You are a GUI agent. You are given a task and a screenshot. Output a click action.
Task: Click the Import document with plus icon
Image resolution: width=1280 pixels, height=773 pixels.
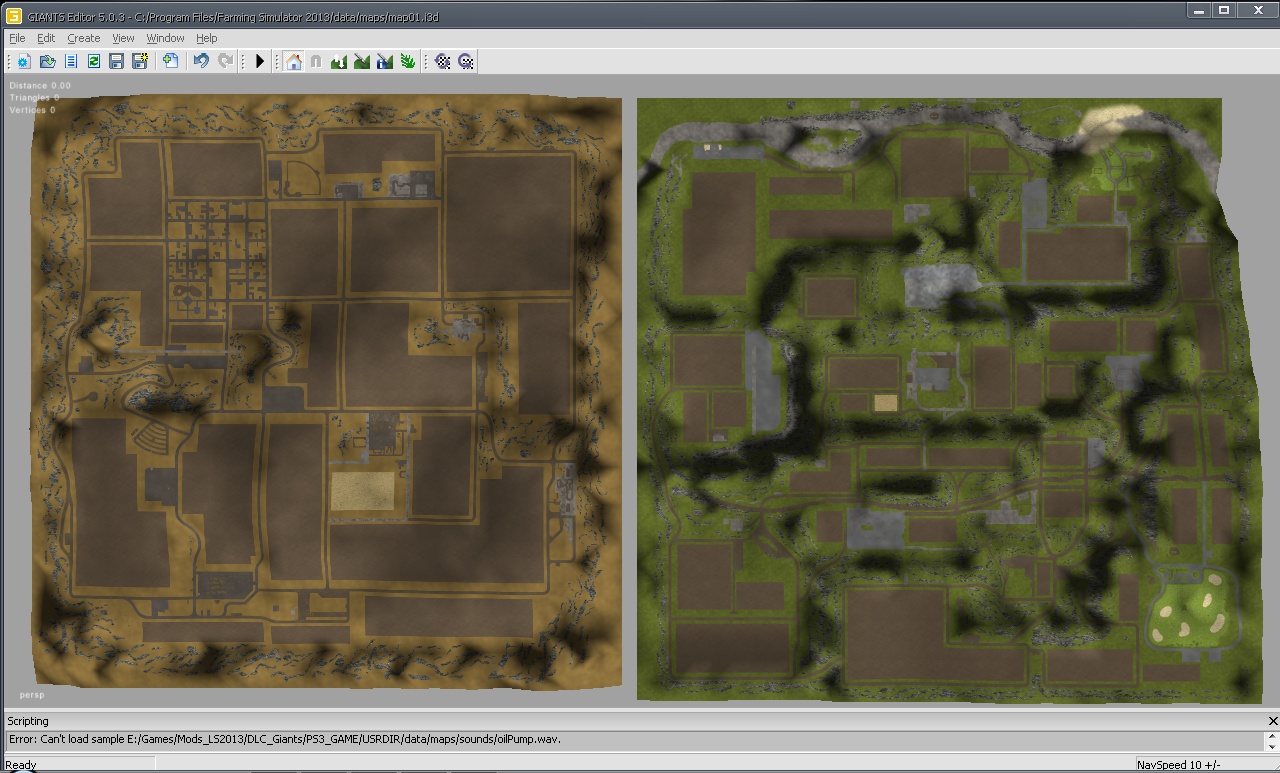click(x=171, y=62)
